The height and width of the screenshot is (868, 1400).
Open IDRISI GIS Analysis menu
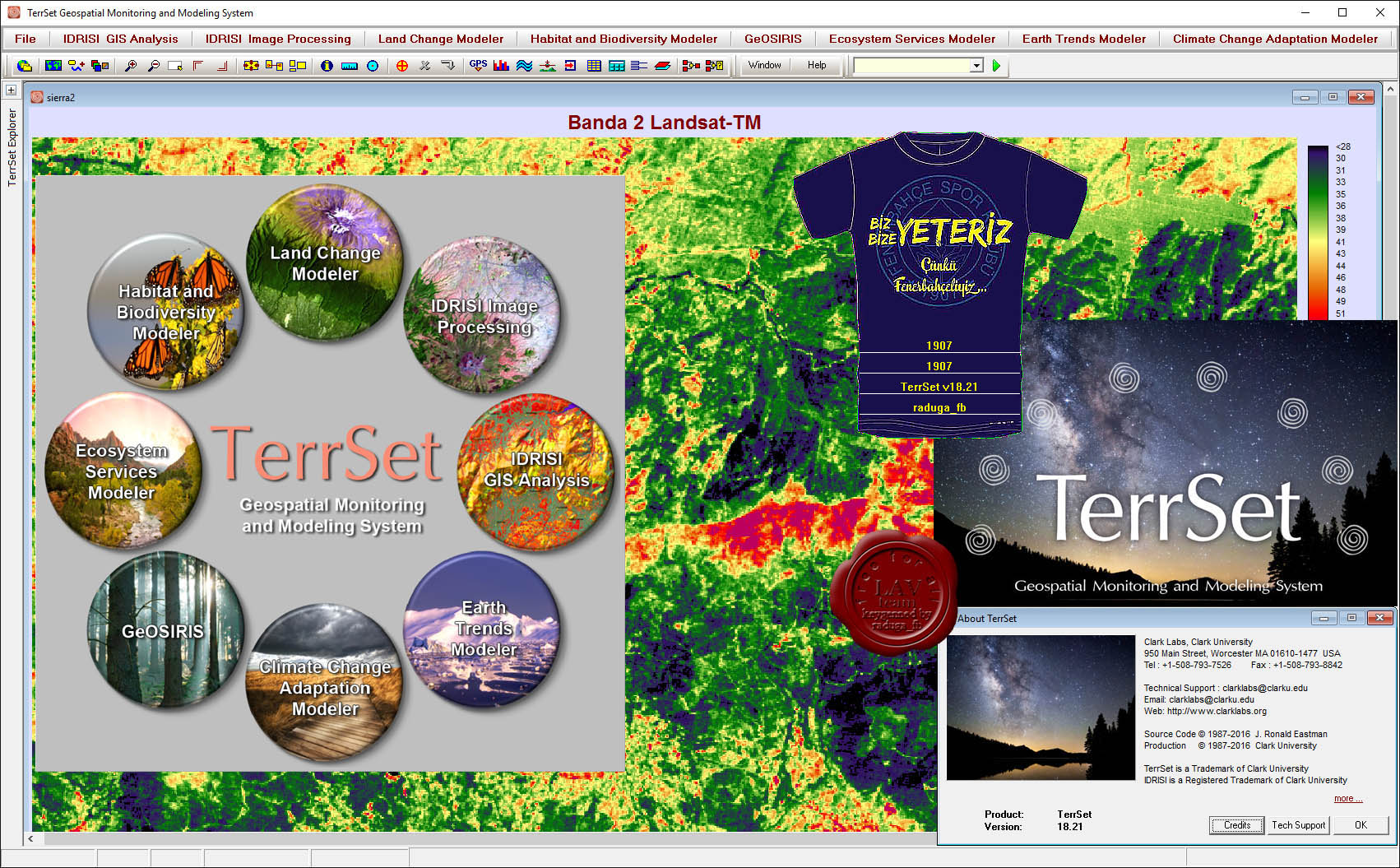[x=121, y=39]
